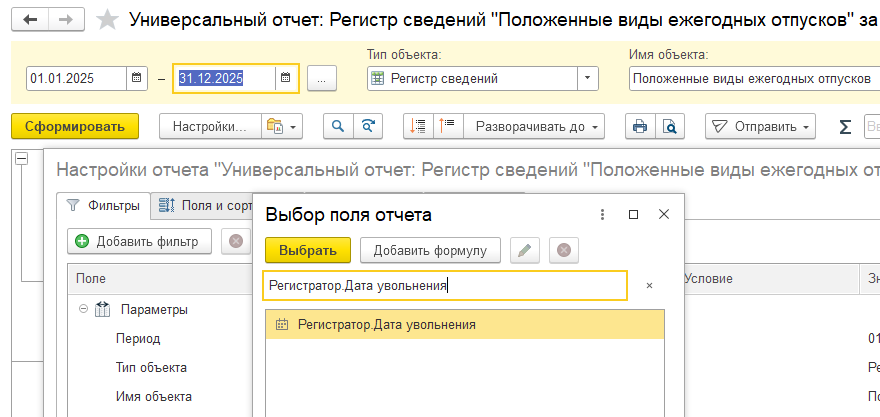The image size is (880, 417).
Task: Click the Имя объекта field
Action: coord(754,79)
